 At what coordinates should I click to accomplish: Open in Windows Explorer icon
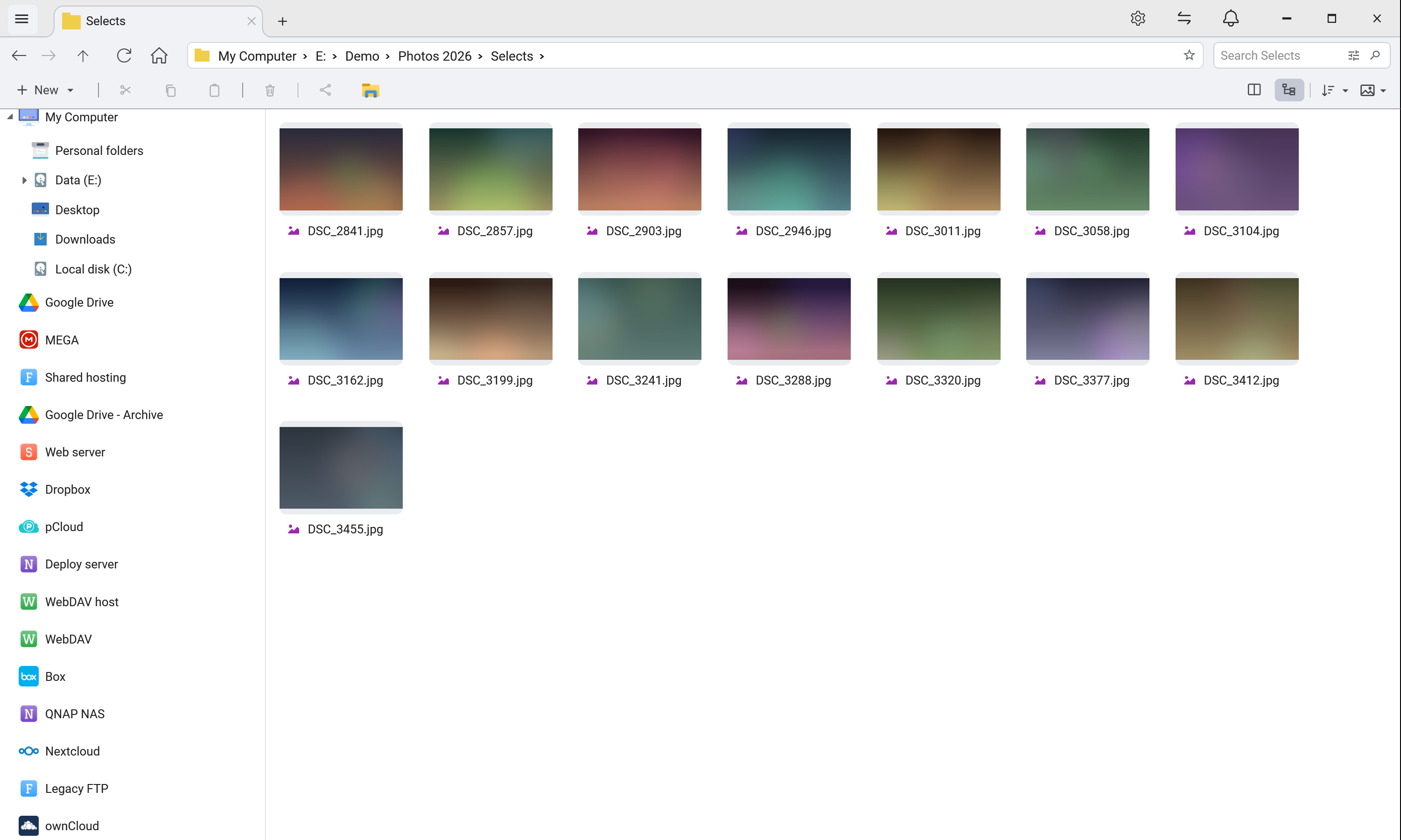(x=370, y=90)
